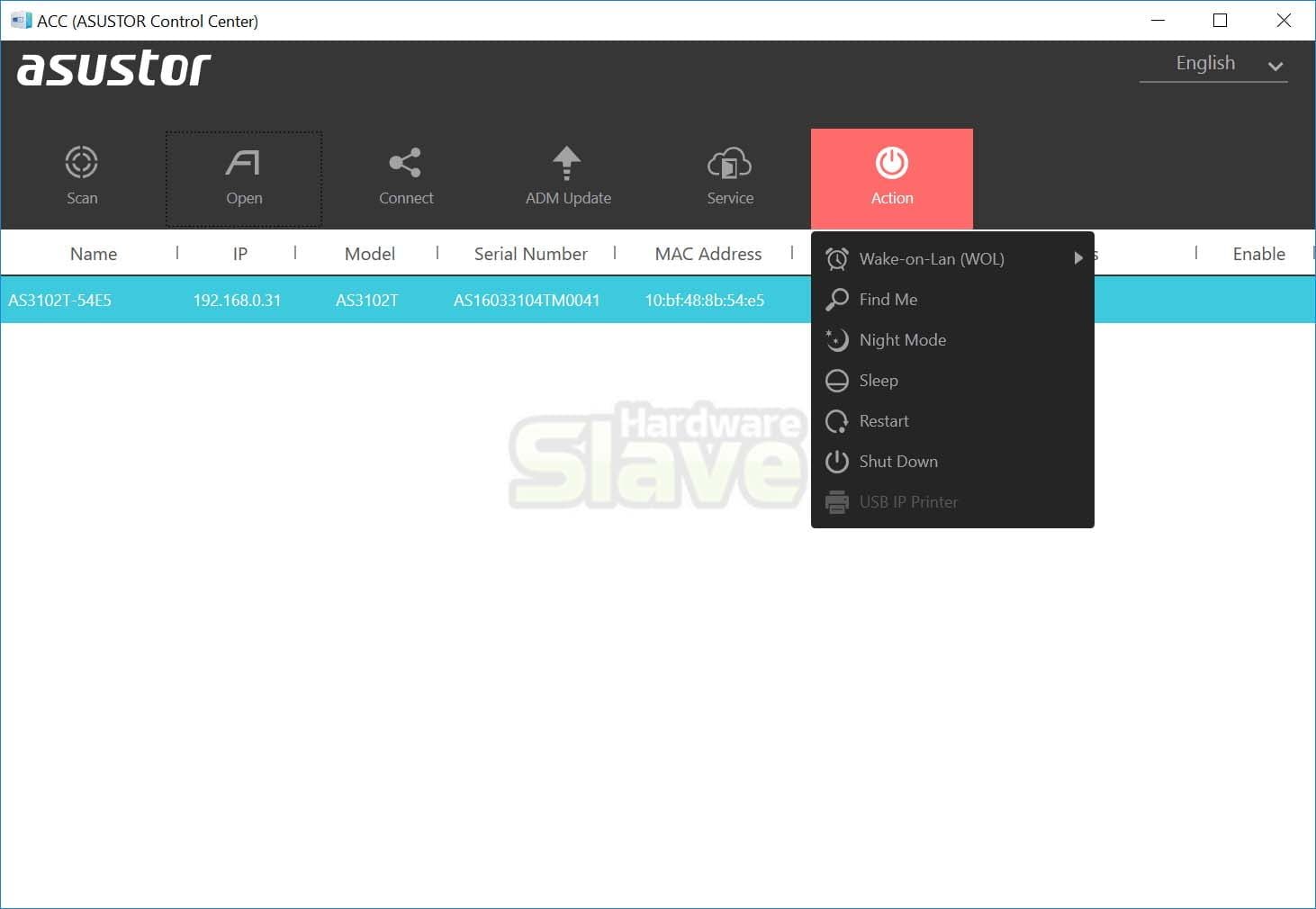Click the Connect share icon
The width and height of the screenshot is (1316, 909).
click(x=405, y=163)
